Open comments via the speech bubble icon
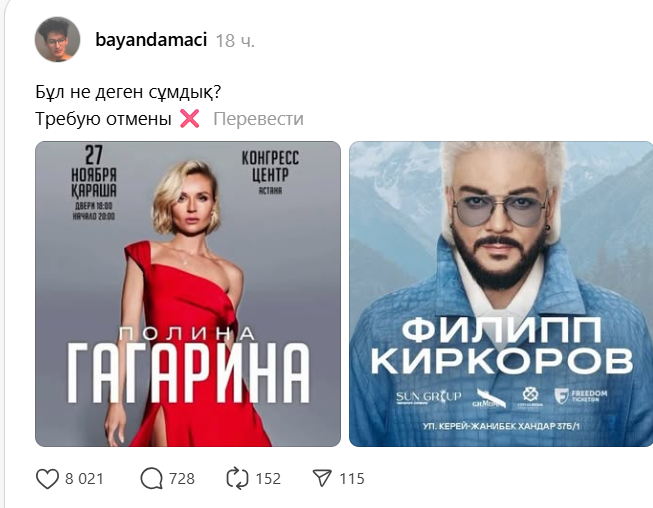Screen dimensions: 653x508 click(x=151, y=478)
